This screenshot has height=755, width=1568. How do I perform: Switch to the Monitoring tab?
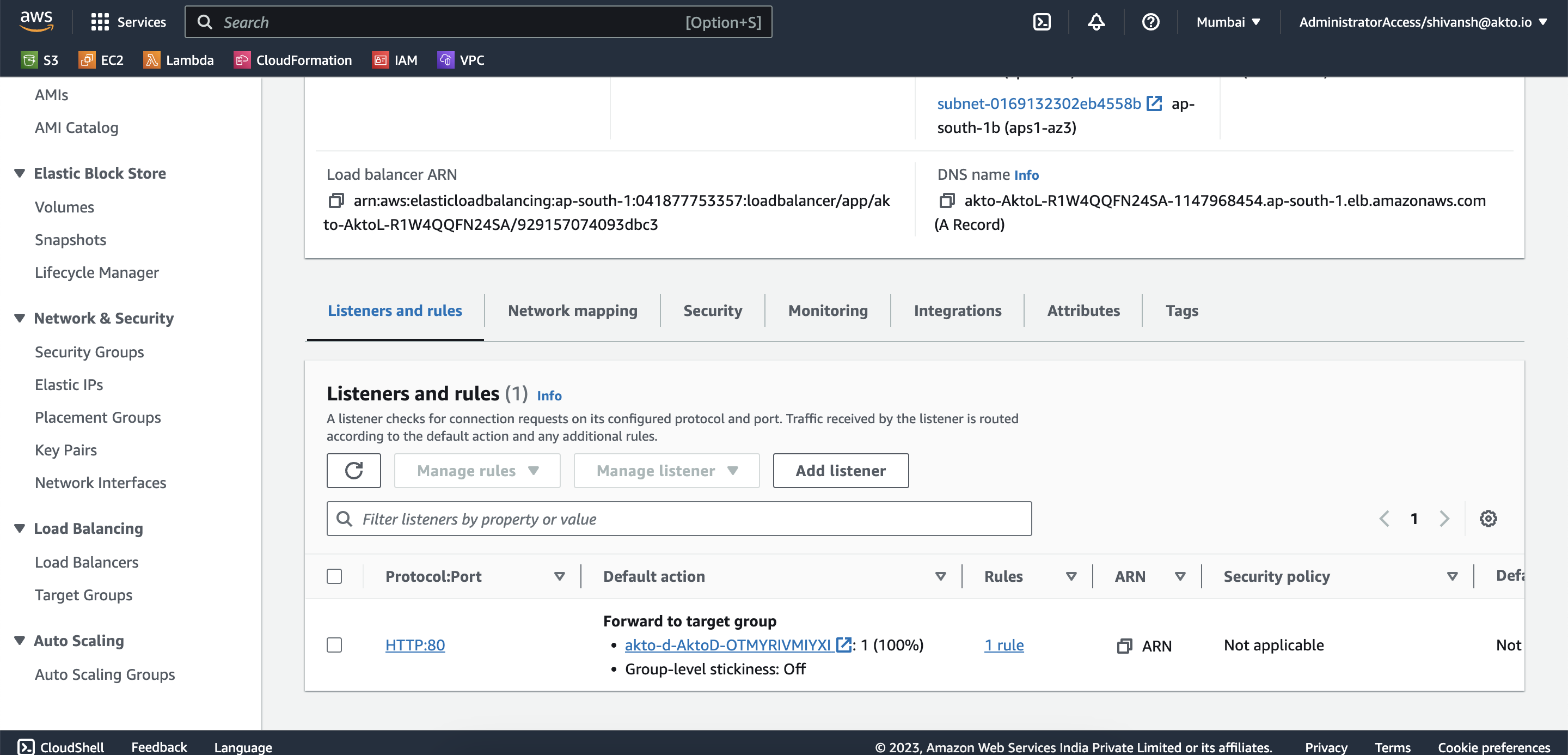(828, 310)
